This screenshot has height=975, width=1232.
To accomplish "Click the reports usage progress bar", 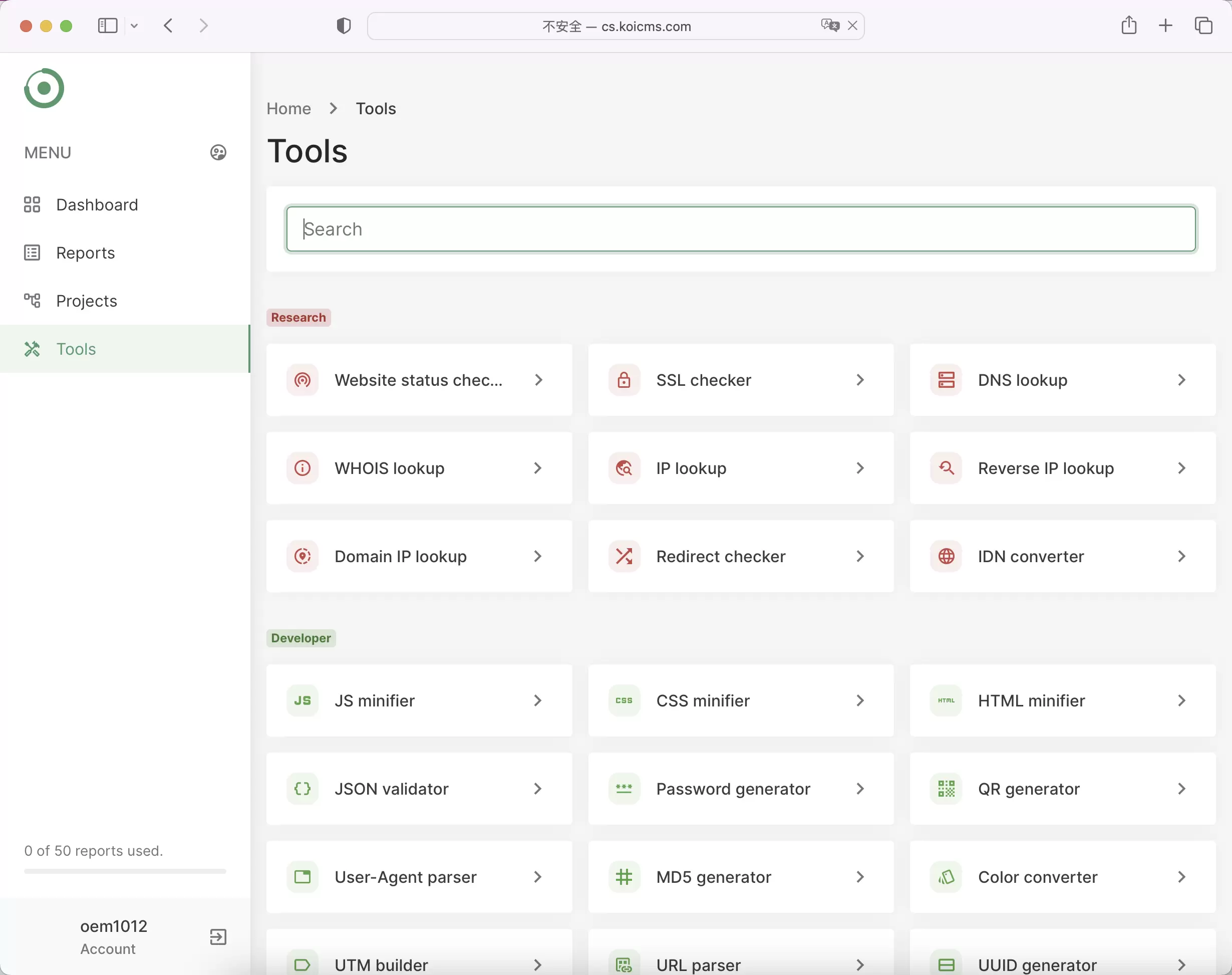I will pos(124,872).
